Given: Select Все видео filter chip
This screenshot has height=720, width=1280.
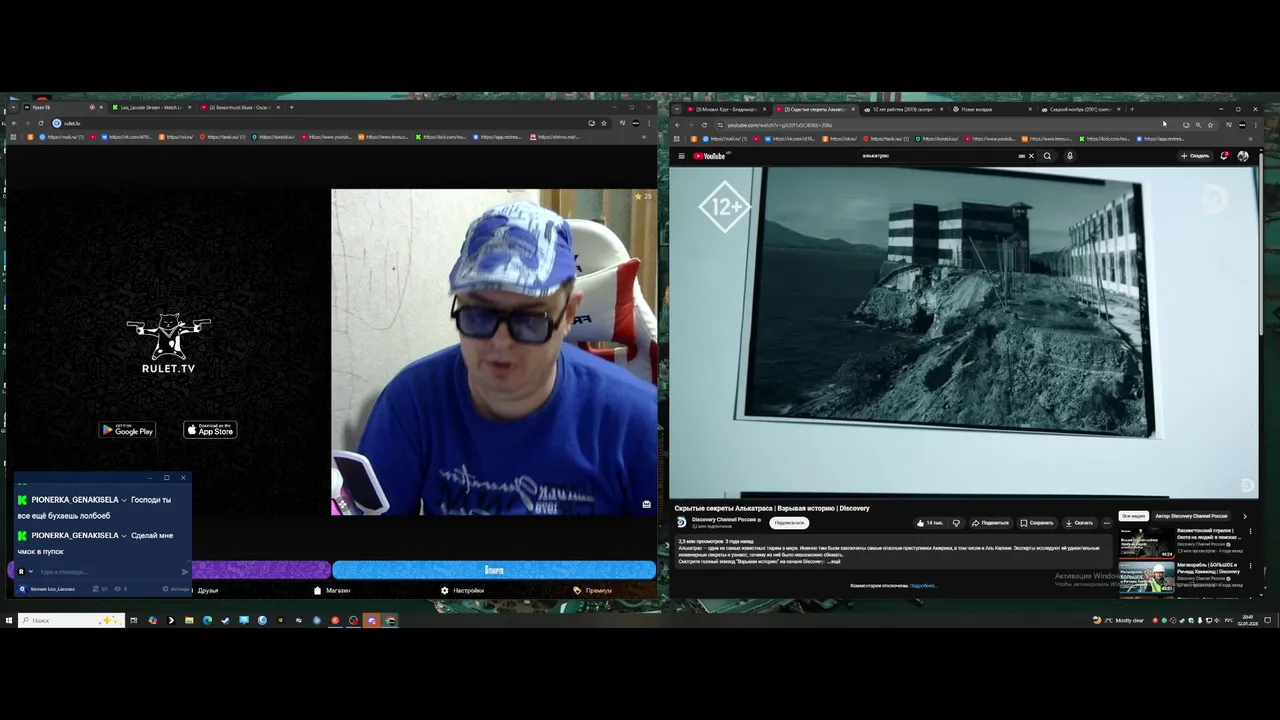Looking at the screenshot, I should (1133, 516).
